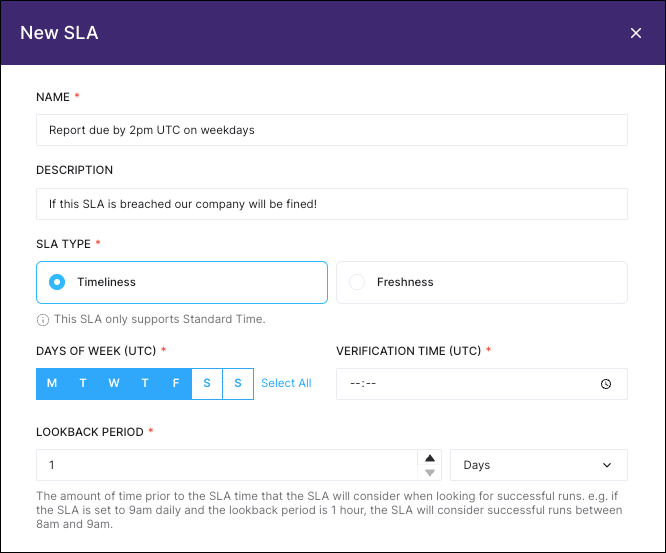Enable Sunday in days of week
This screenshot has height=553, width=666.
tap(238, 384)
